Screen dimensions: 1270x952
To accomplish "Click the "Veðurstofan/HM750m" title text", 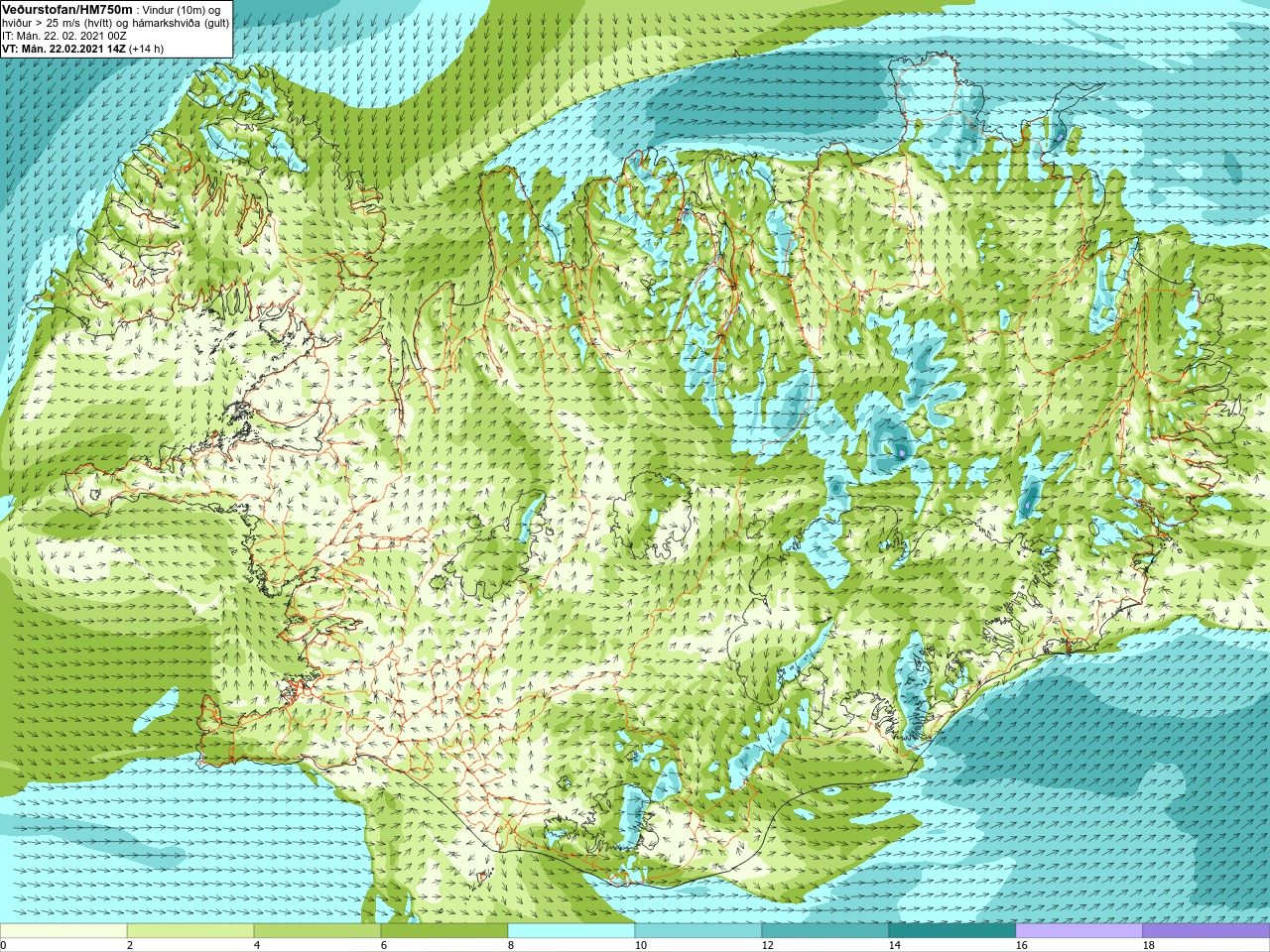I will [x=67, y=8].
